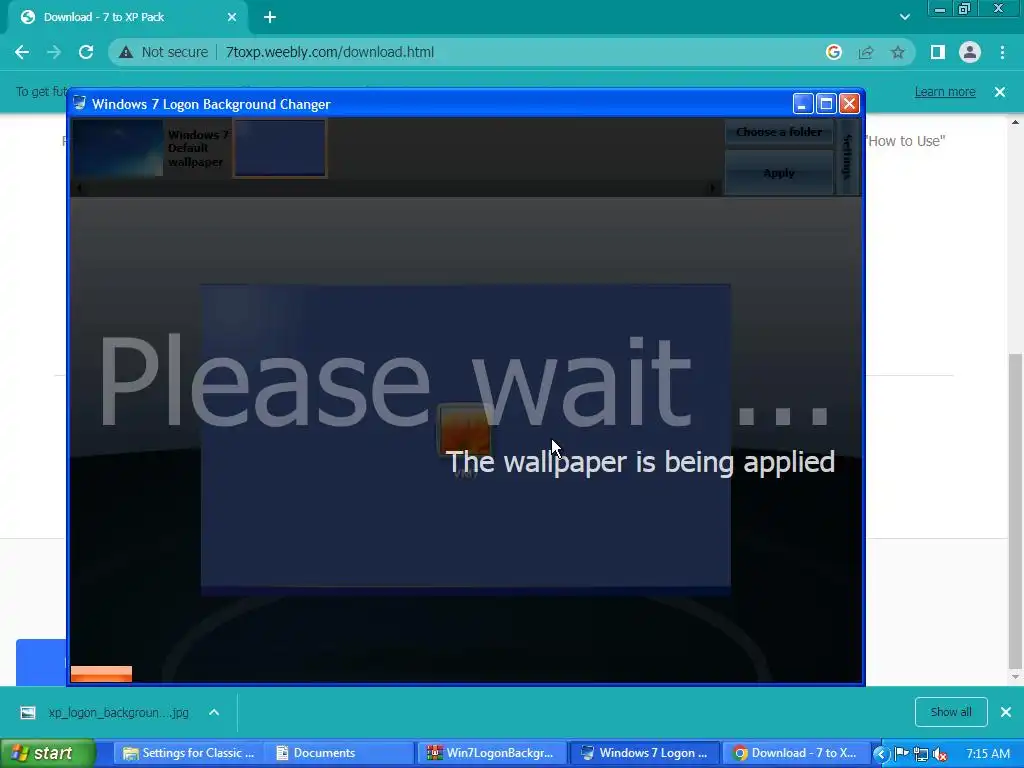Image resolution: width=1024 pixels, height=768 pixels.
Task: Select the dark blue wallpaper thumbnail
Action: coord(280,148)
